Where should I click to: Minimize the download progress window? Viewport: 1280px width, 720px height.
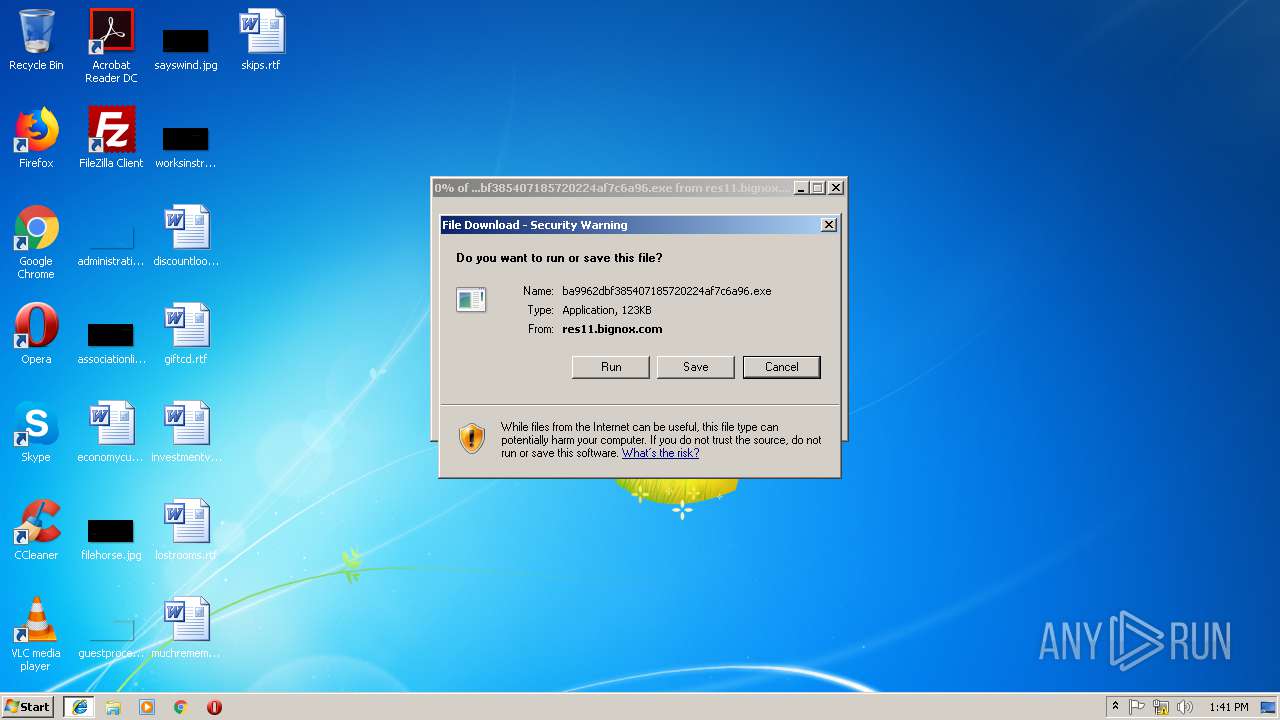click(801, 188)
